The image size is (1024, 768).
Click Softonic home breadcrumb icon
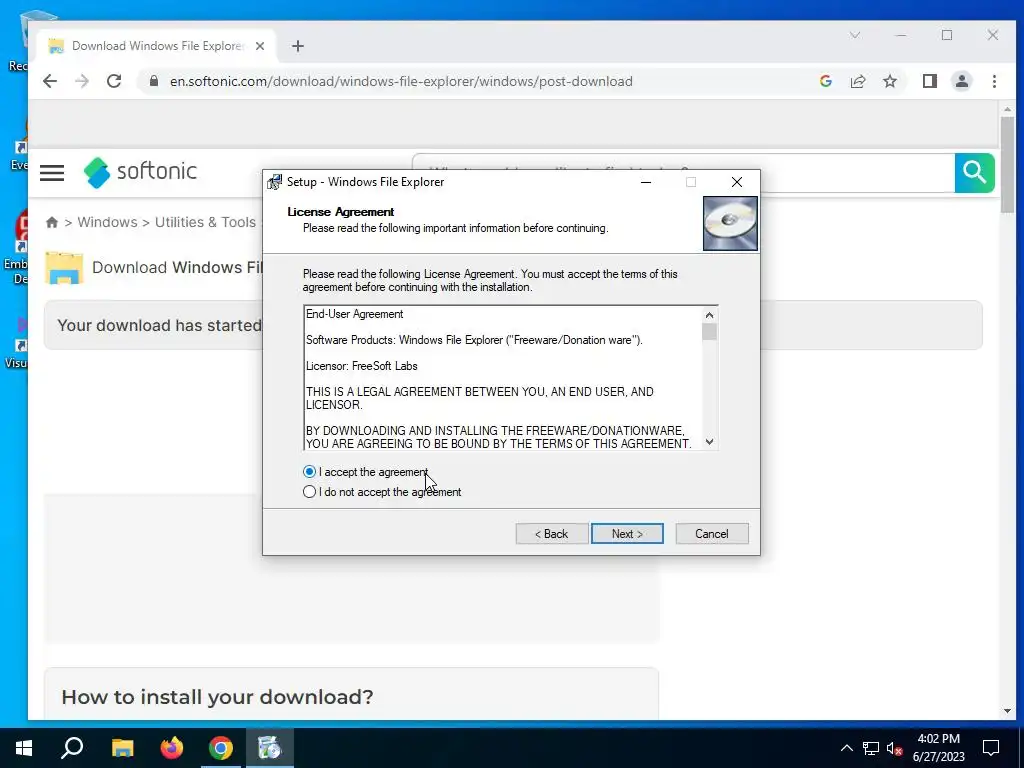click(52, 222)
